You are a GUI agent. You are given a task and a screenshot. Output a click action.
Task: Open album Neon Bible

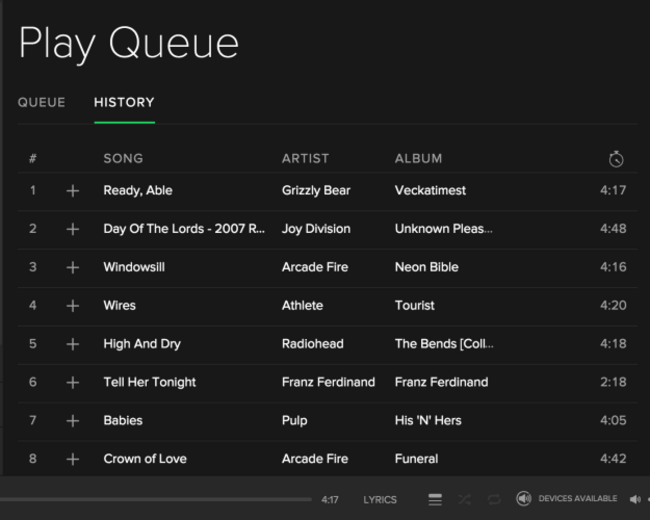[427, 267]
